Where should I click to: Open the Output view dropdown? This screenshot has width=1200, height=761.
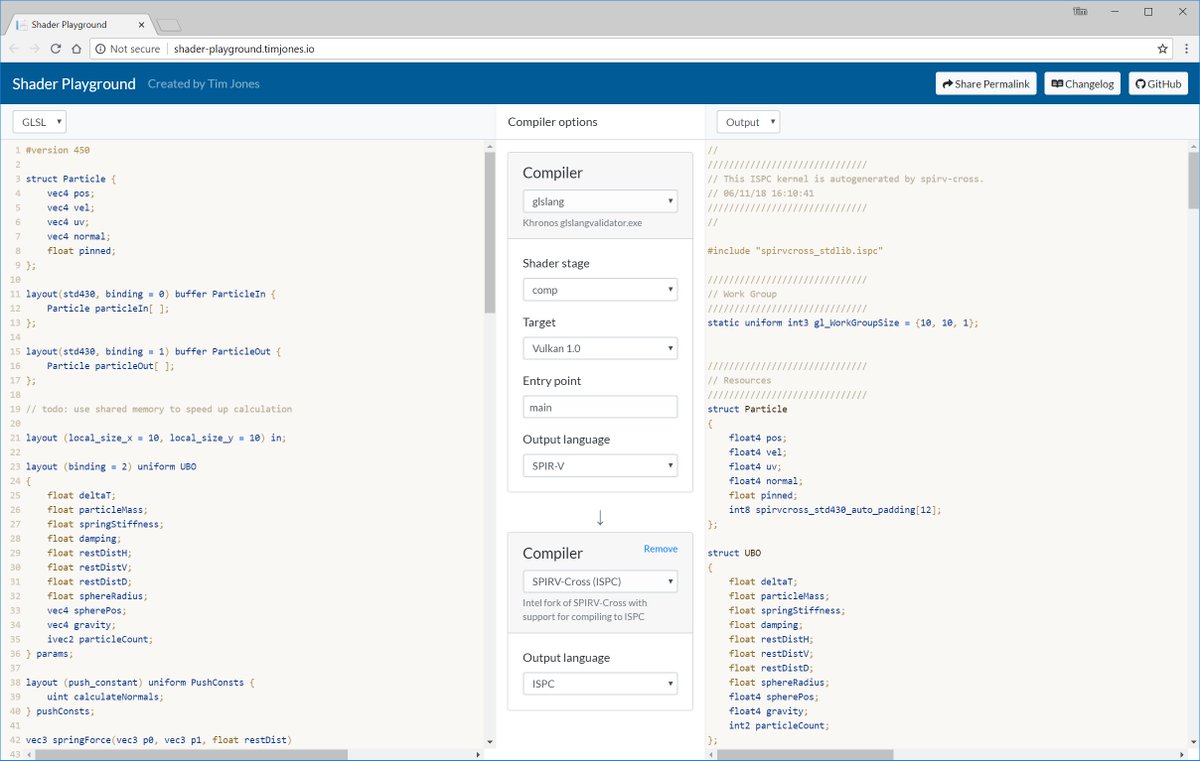pos(748,122)
